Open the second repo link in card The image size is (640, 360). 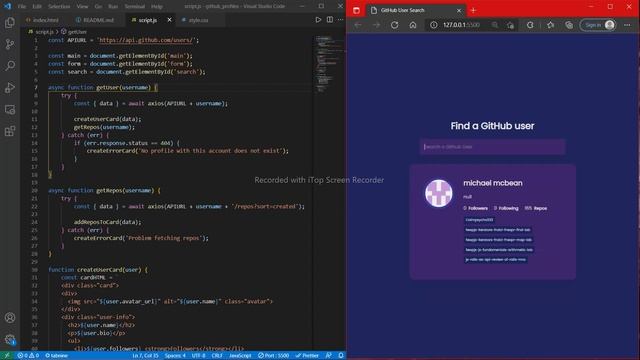coord(498,230)
